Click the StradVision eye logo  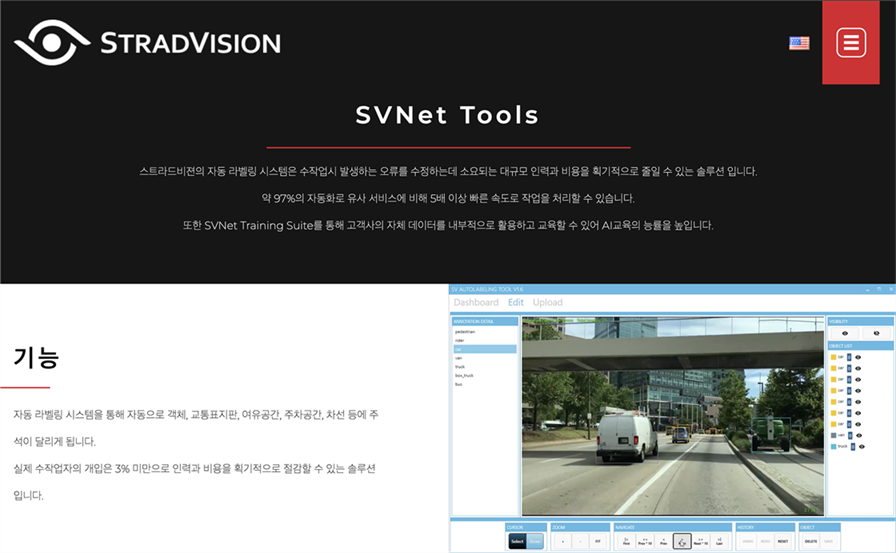[x=52, y=43]
